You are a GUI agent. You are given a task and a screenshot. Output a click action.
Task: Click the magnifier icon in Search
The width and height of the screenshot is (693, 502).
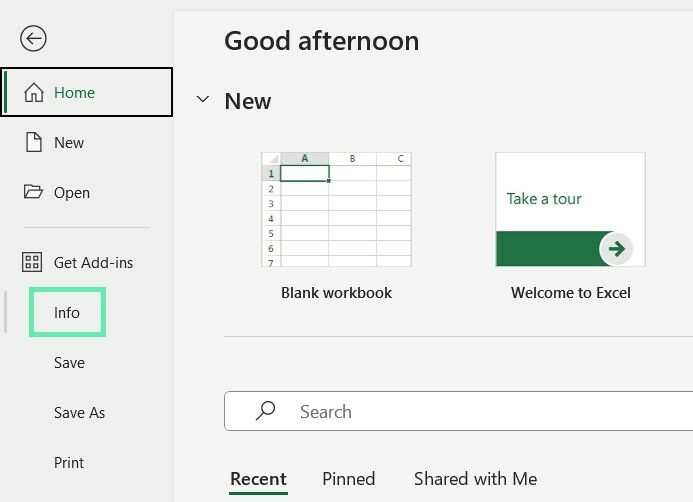266,411
